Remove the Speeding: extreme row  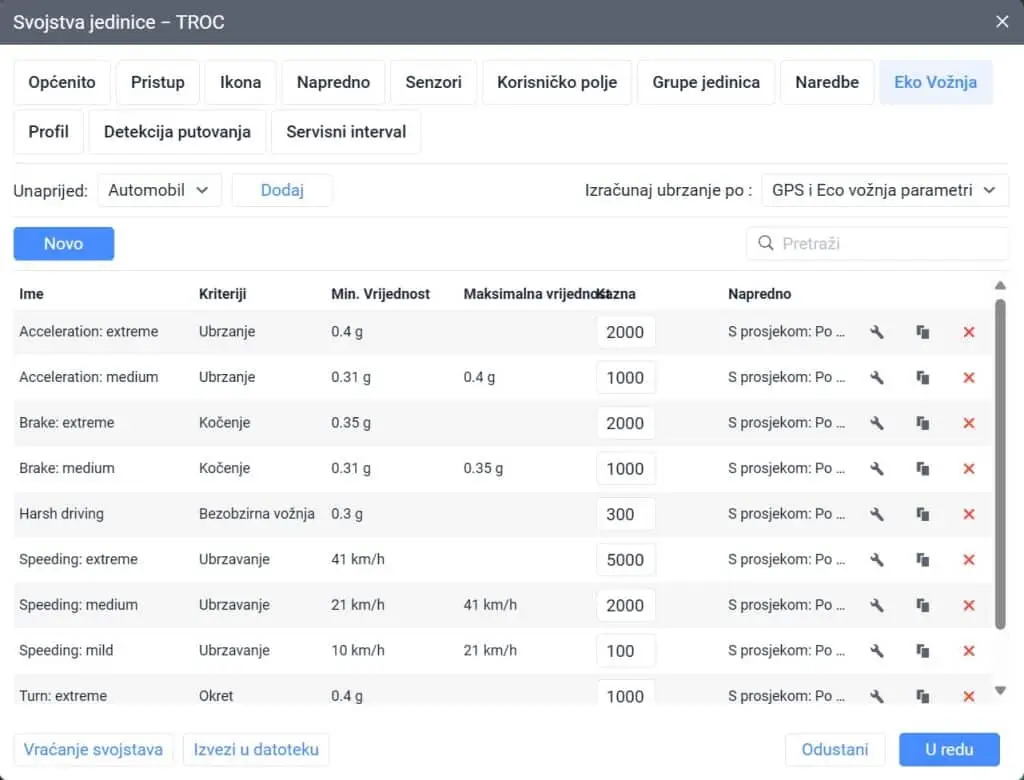968,560
